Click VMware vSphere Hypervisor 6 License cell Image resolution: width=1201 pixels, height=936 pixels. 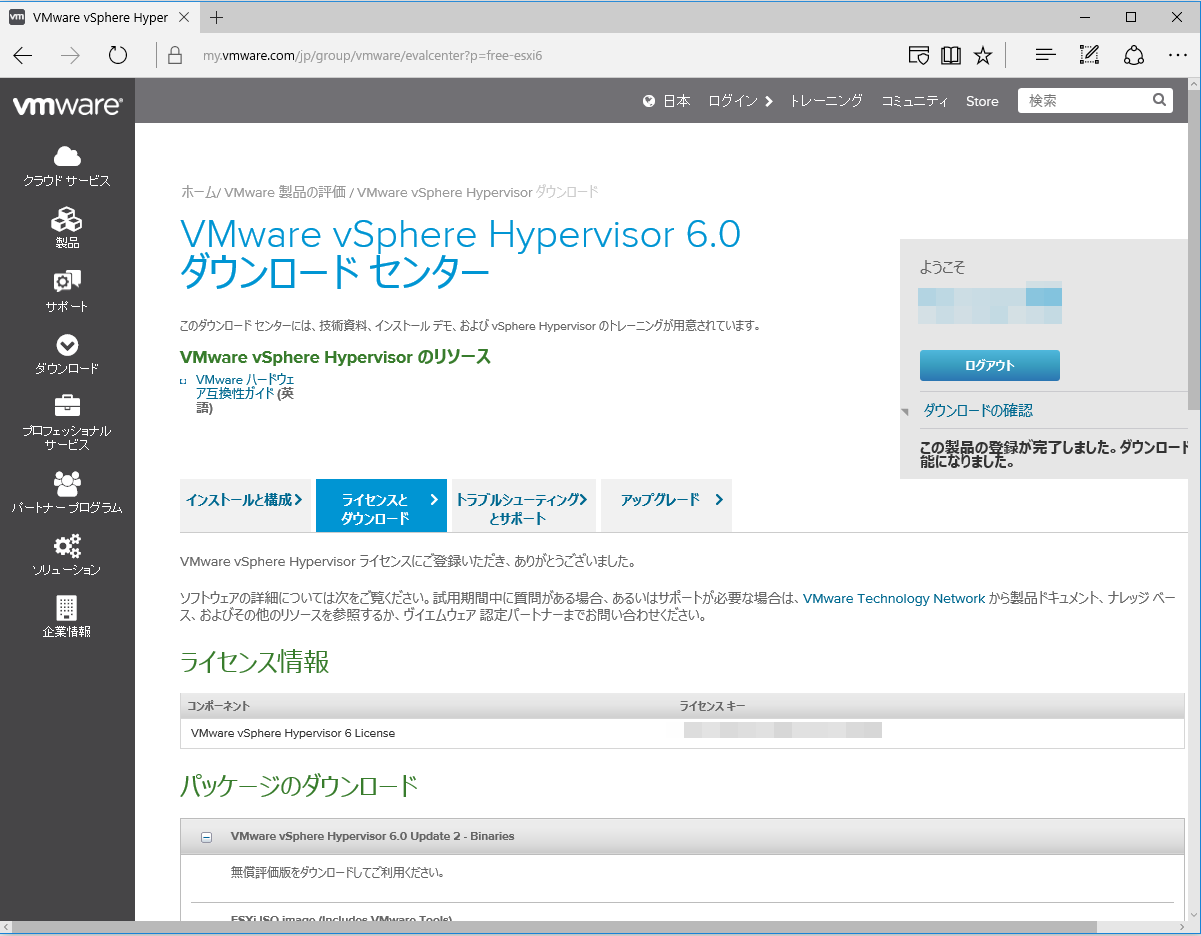(x=293, y=733)
